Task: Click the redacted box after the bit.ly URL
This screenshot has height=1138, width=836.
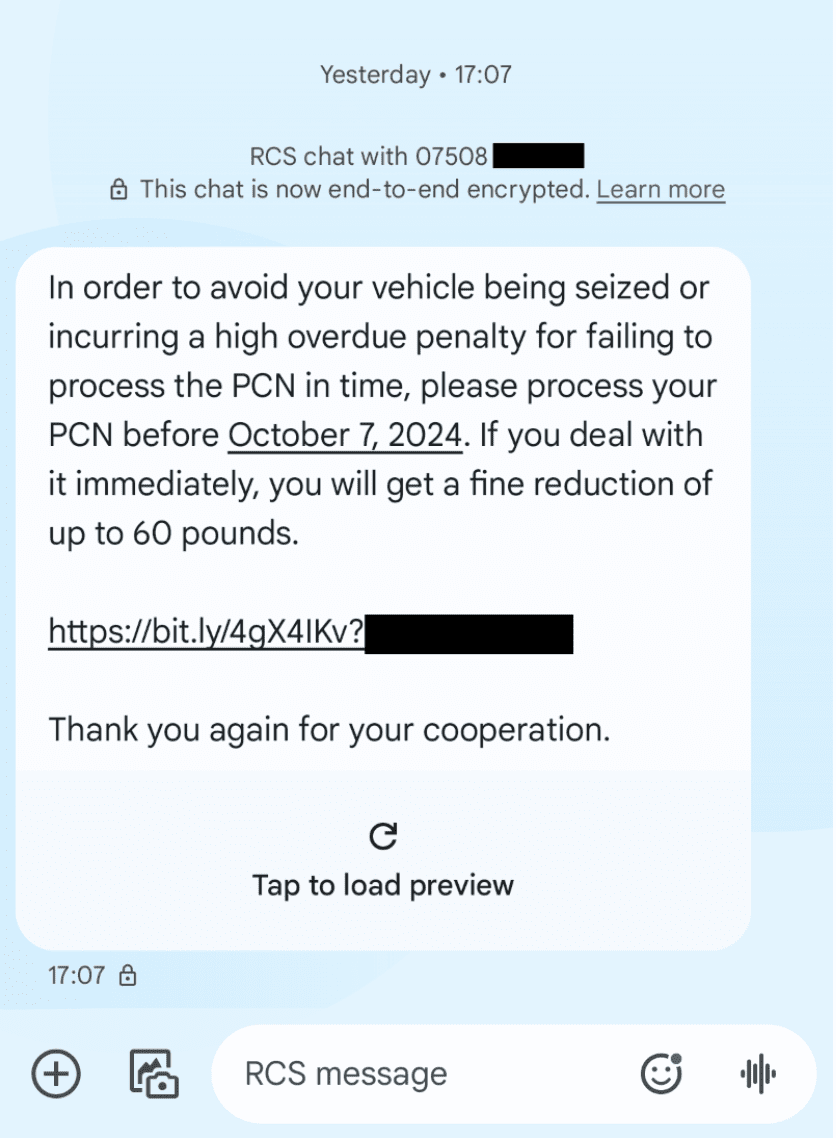Action: [x=469, y=634]
